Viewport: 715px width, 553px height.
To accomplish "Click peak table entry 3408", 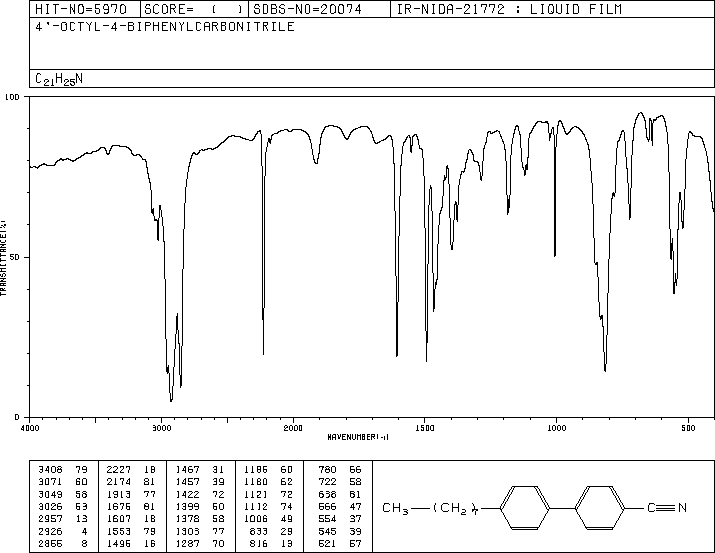I will pyautogui.click(x=50, y=470).
